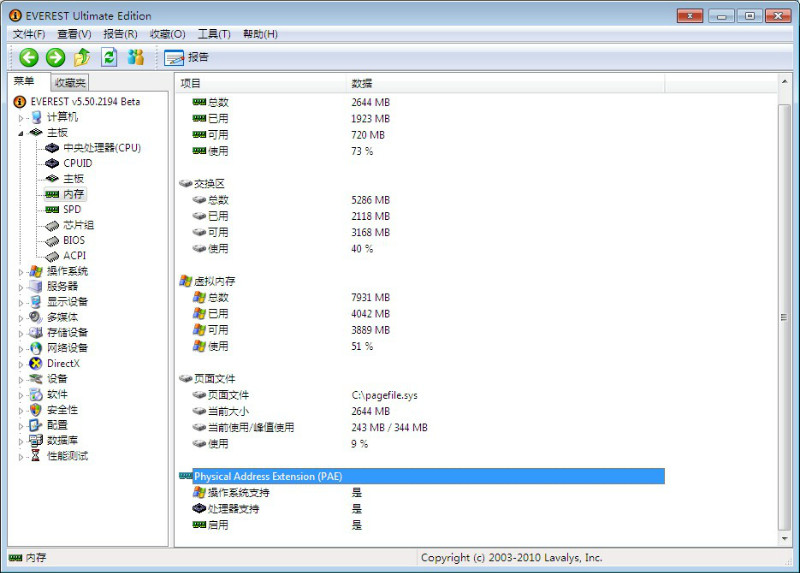
Task: Click the DirectX icon in tree
Action: 36,363
